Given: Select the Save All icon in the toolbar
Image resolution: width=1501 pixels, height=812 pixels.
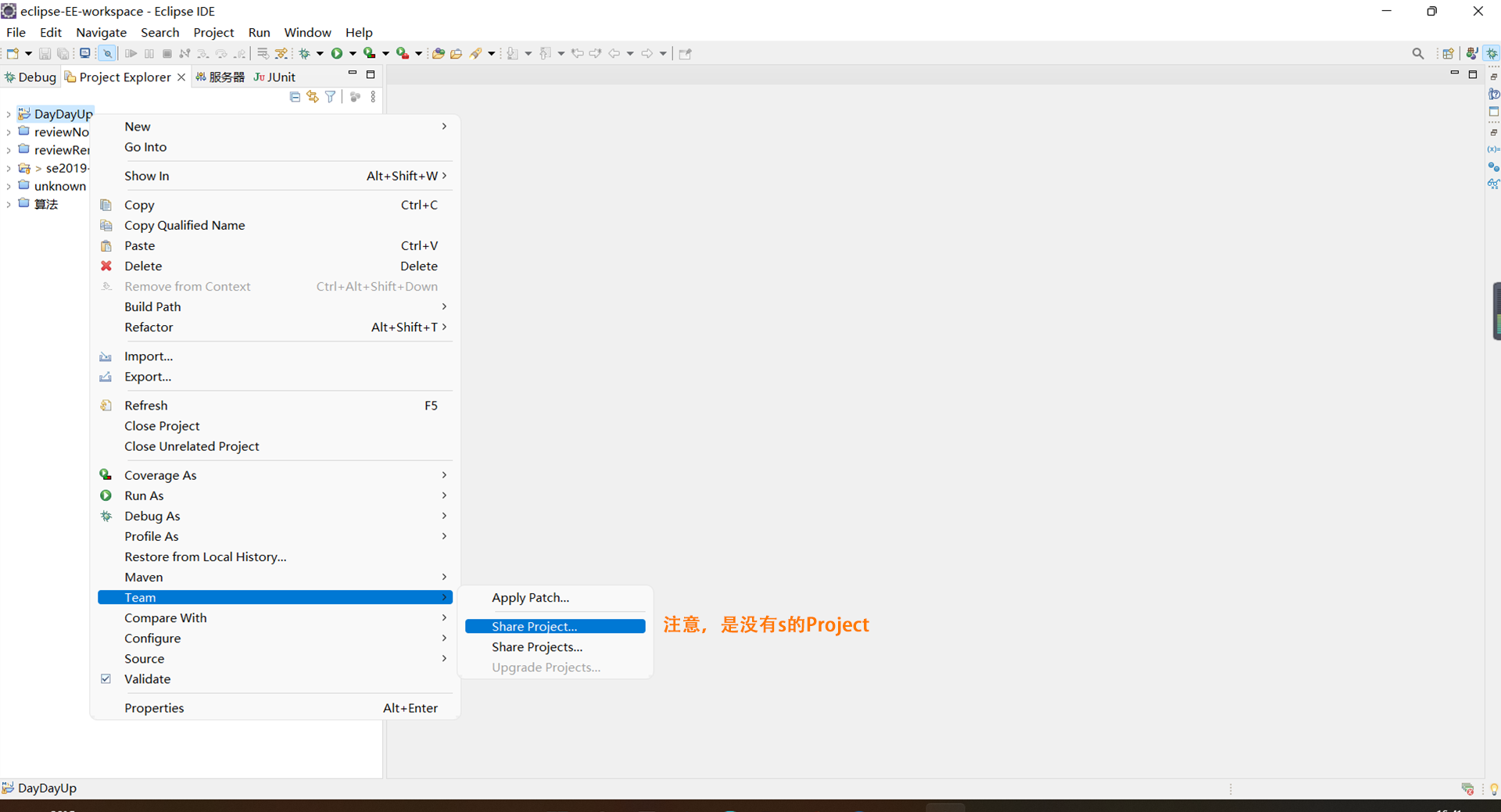Looking at the screenshot, I should (x=64, y=52).
